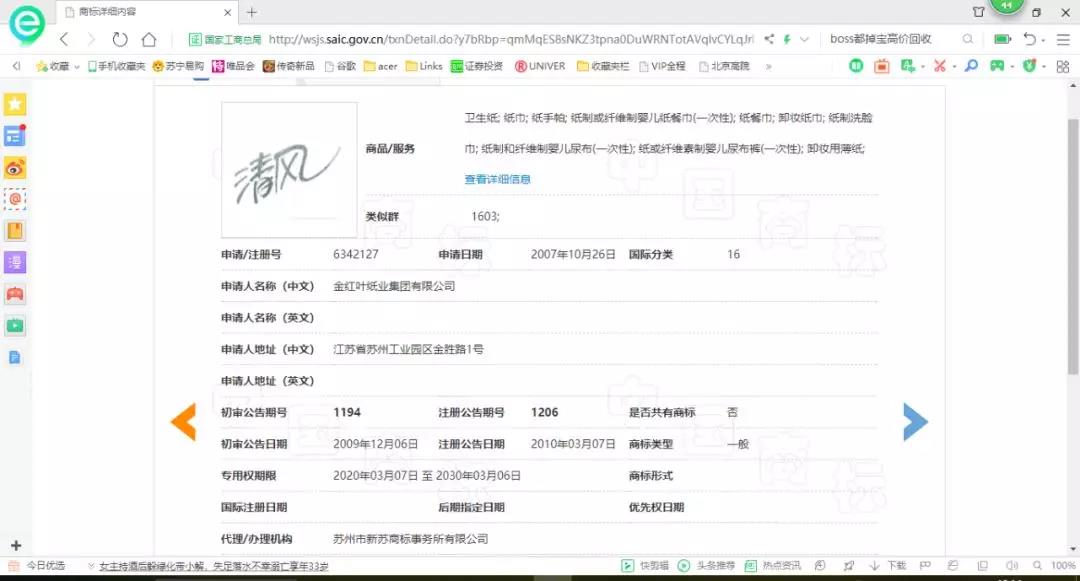
Task: Open the email @ sidebar icon
Action: [x=14, y=199]
